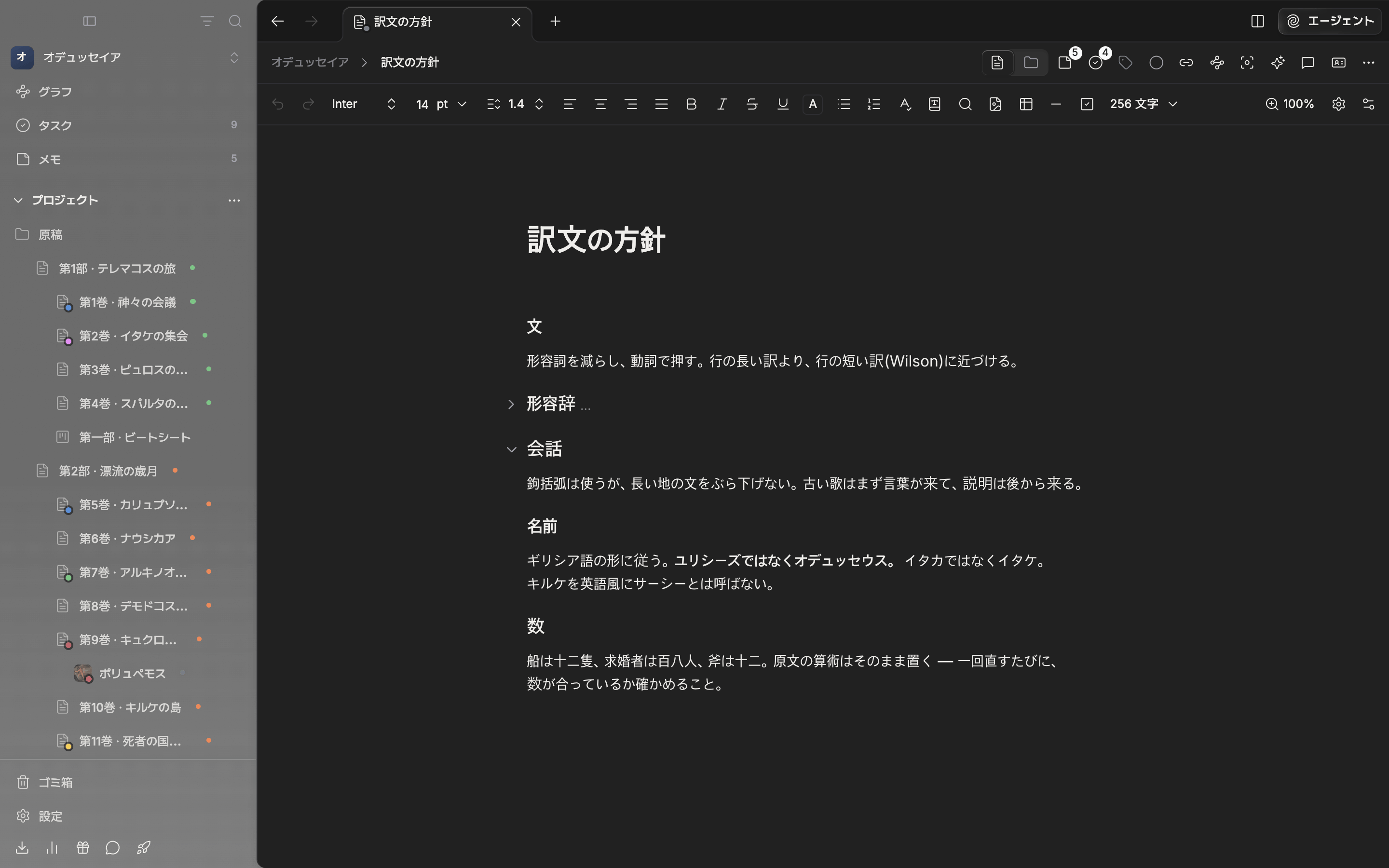The image size is (1389, 868).
Task: Open the link icon in header
Action: click(x=1186, y=63)
